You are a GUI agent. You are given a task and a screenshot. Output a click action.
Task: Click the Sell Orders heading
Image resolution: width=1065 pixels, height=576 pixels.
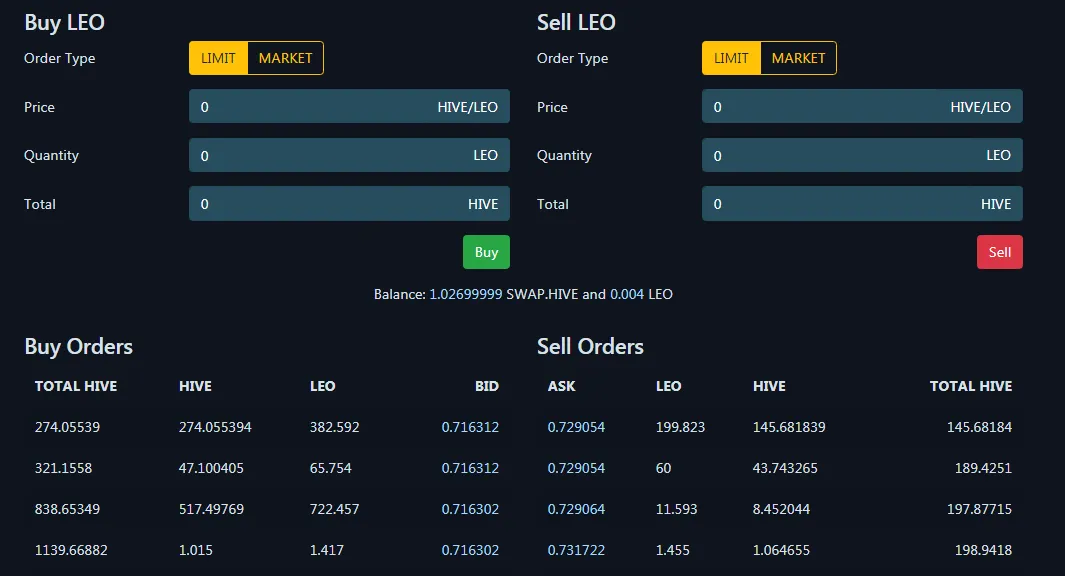click(590, 346)
